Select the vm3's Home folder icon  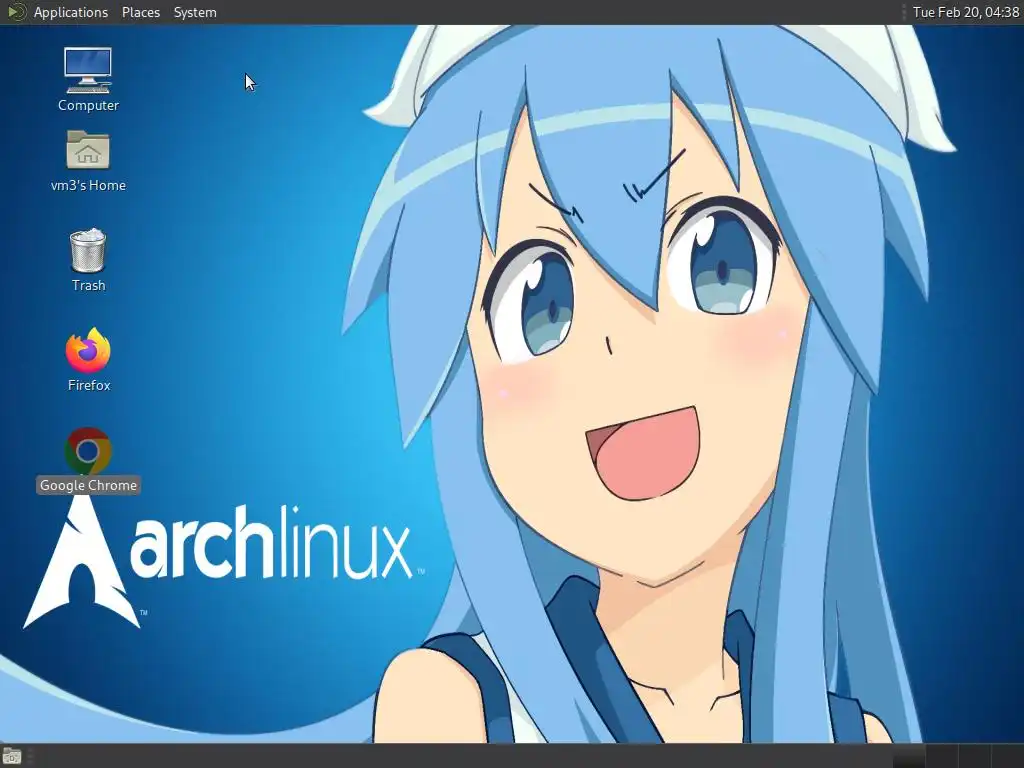pyautogui.click(x=88, y=161)
